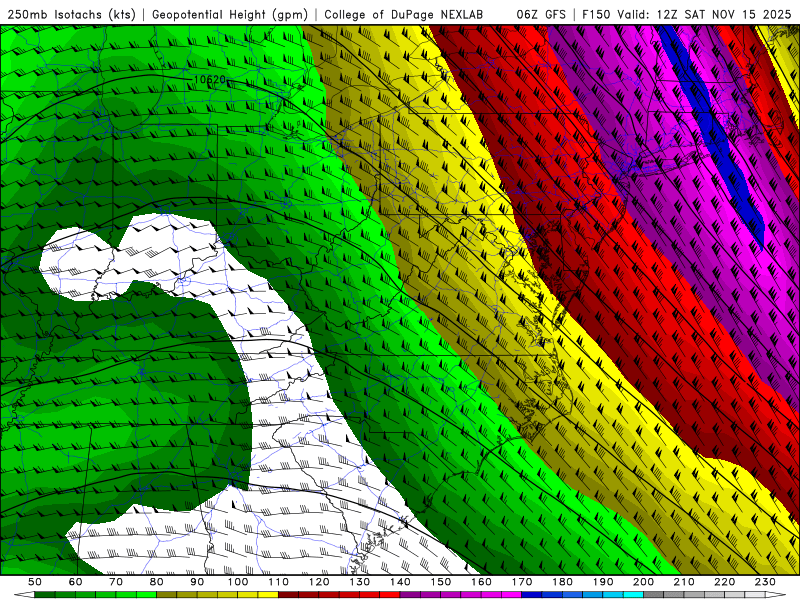This screenshot has width=800, height=600.
Task: Click the '180' value on the legend scale
Action: tap(562, 582)
